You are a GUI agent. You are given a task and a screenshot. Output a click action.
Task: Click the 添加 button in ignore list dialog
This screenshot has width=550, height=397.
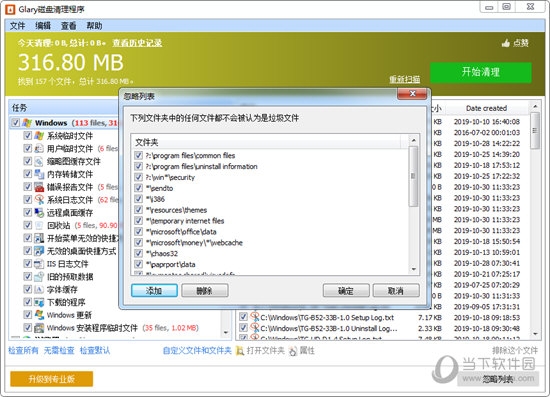[154, 291]
